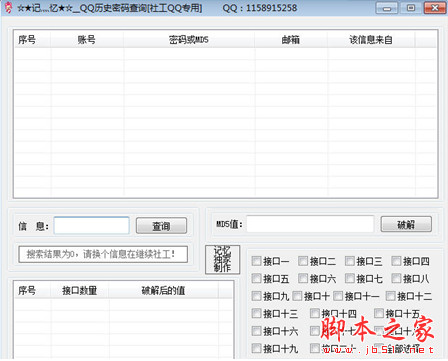
Task: Click the 破解后的值 column header
Action: [x=164, y=290]
